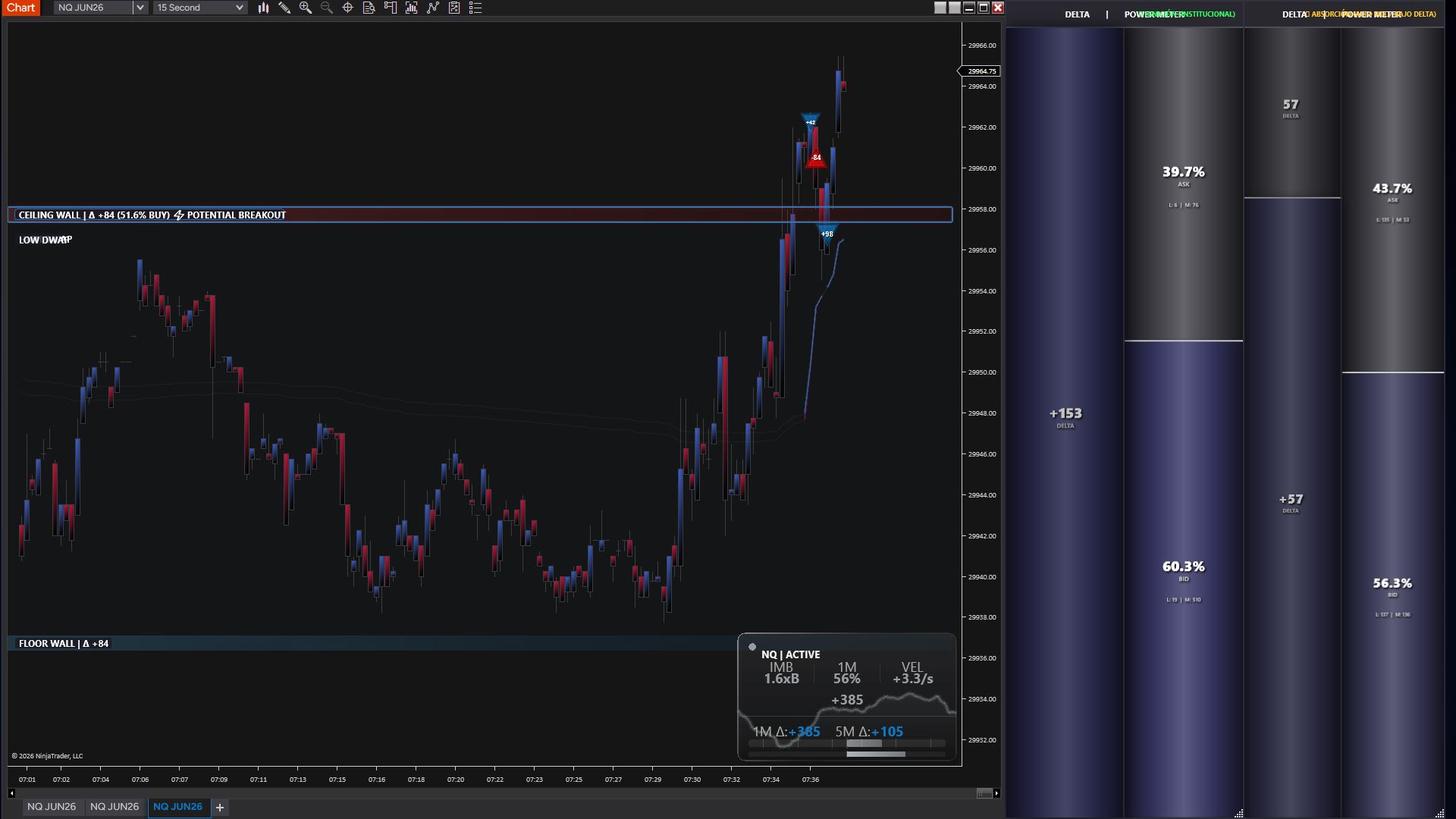Toggle the Chart Trader panel icon
This screenshot has width=1456, height=819.
pos(391,8)
